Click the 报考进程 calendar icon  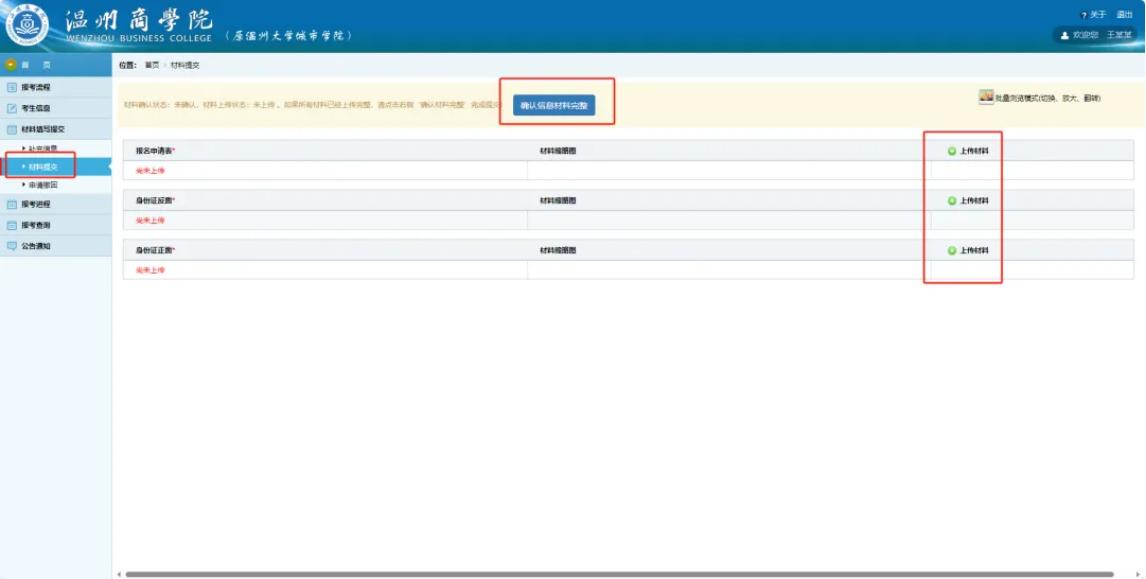click(12, 204)
